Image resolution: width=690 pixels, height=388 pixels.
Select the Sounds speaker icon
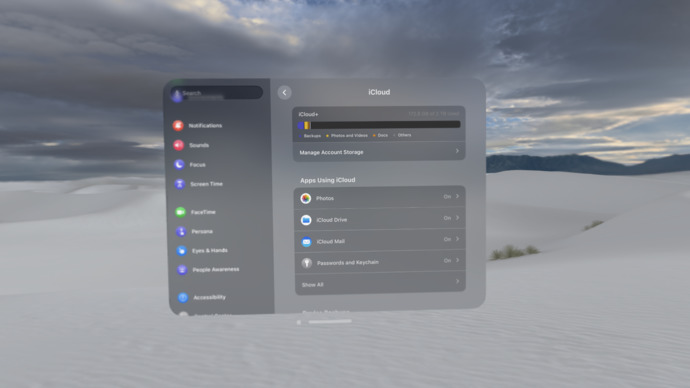coord(178,145)
